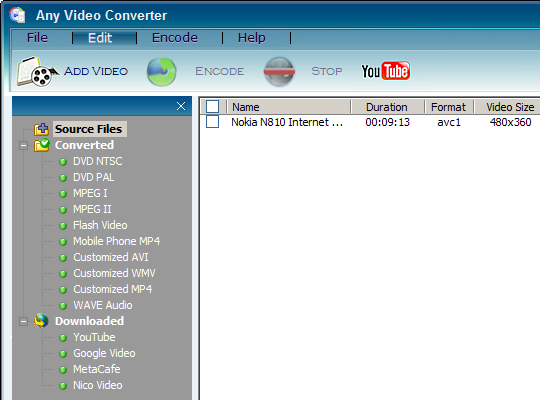Image resolution: width=540 pixels, height=400 pixels.
Task: Select Mobile Phone MP4 category
Action: click(117, 241)
